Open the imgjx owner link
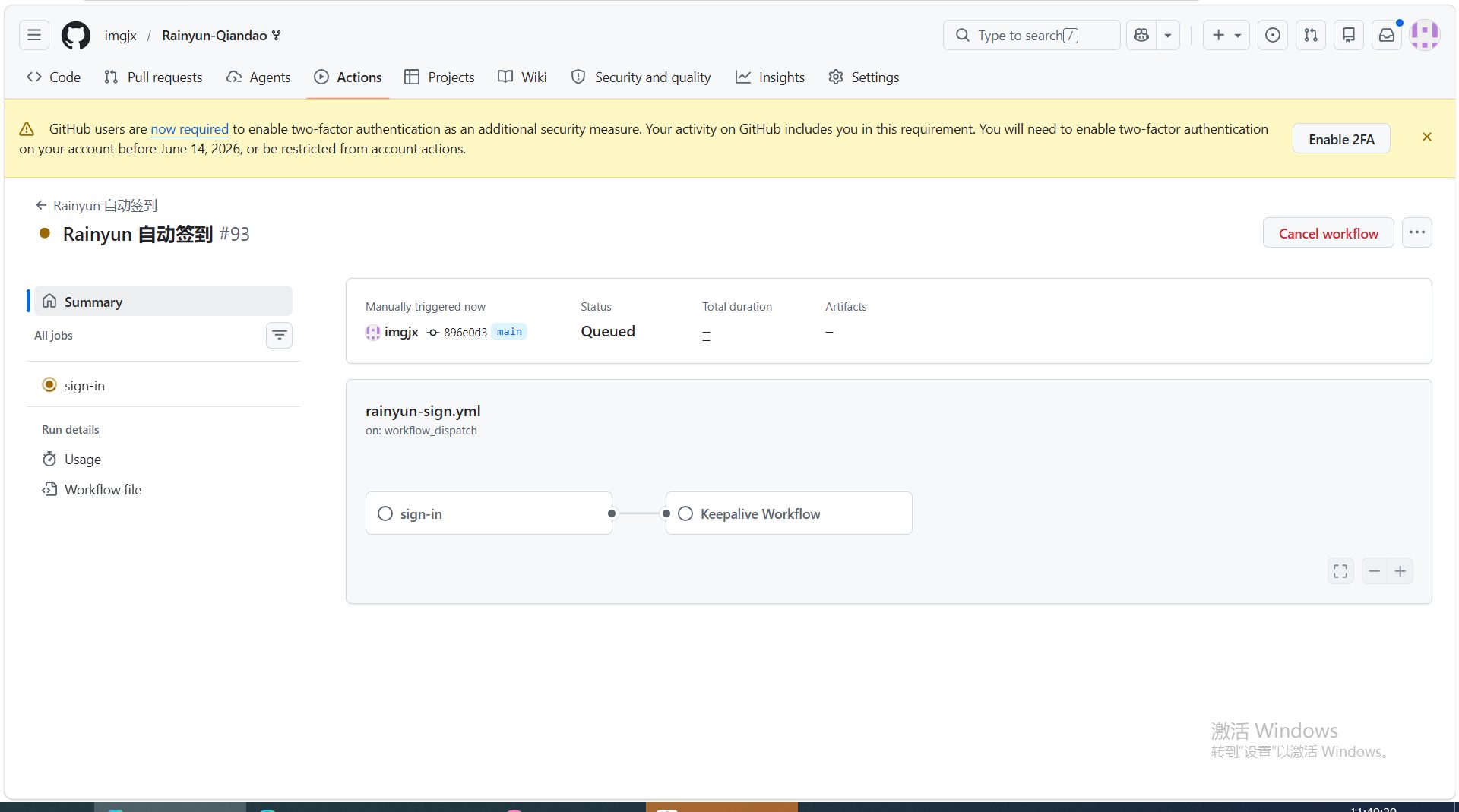 point(121,36)
